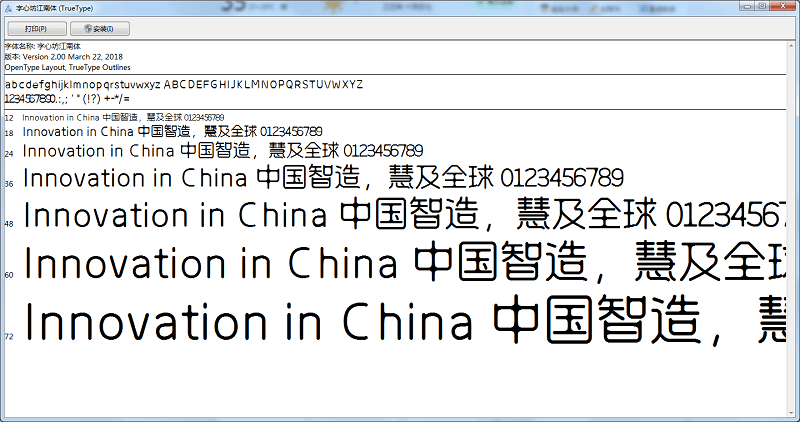Image resolution: width=800 pixels, height=422 pixels.
Task: Click the OpenType Layout, TrueType Outlines text
Action: [x=67, y=67]
